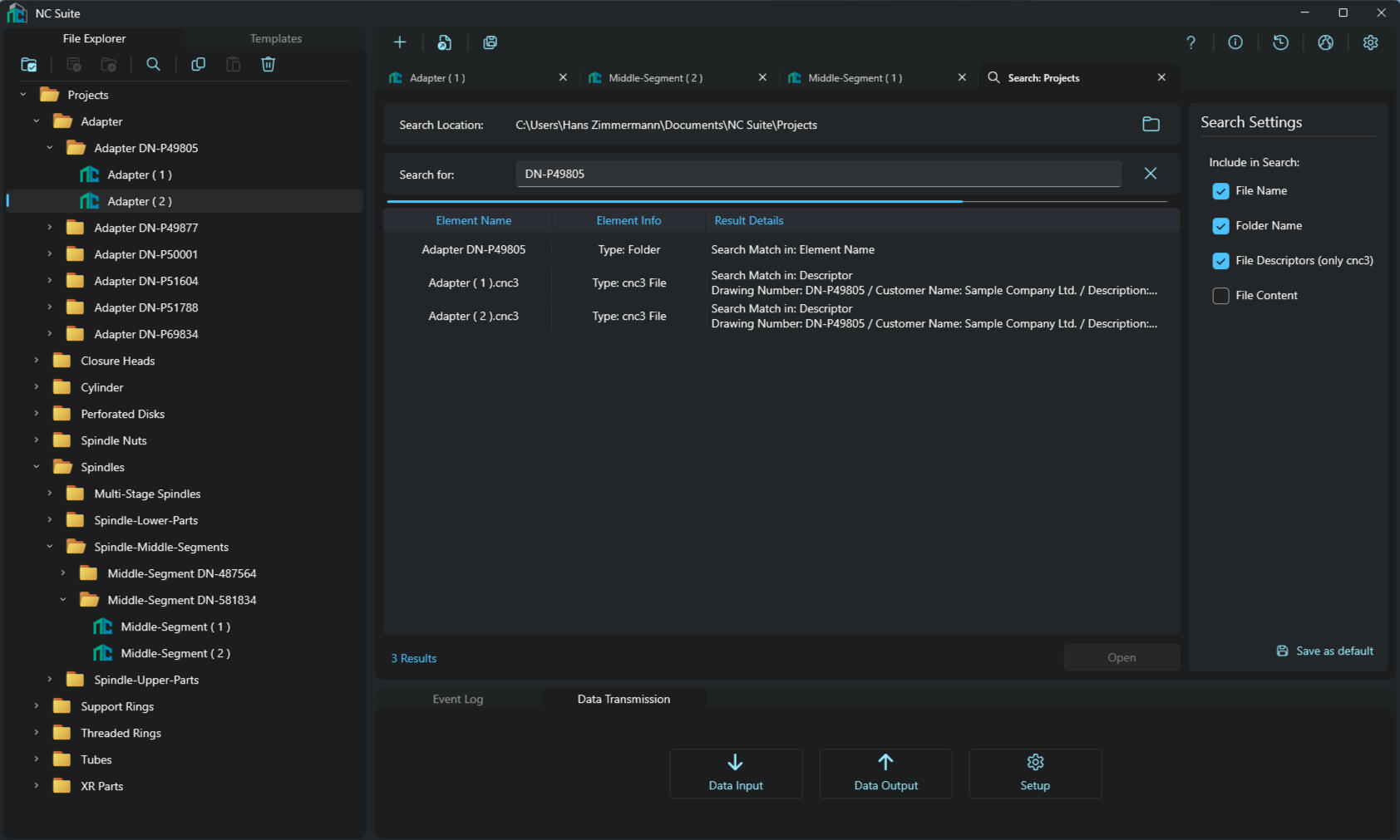Click the plus icon to add new tab

400,42
